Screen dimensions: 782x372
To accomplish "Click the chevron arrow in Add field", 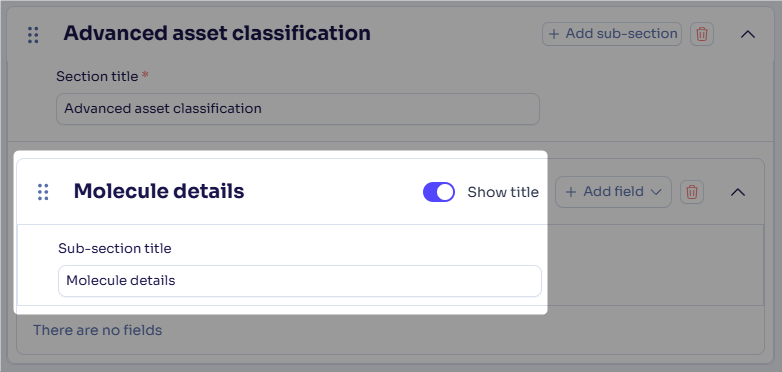I will point(656,192).
